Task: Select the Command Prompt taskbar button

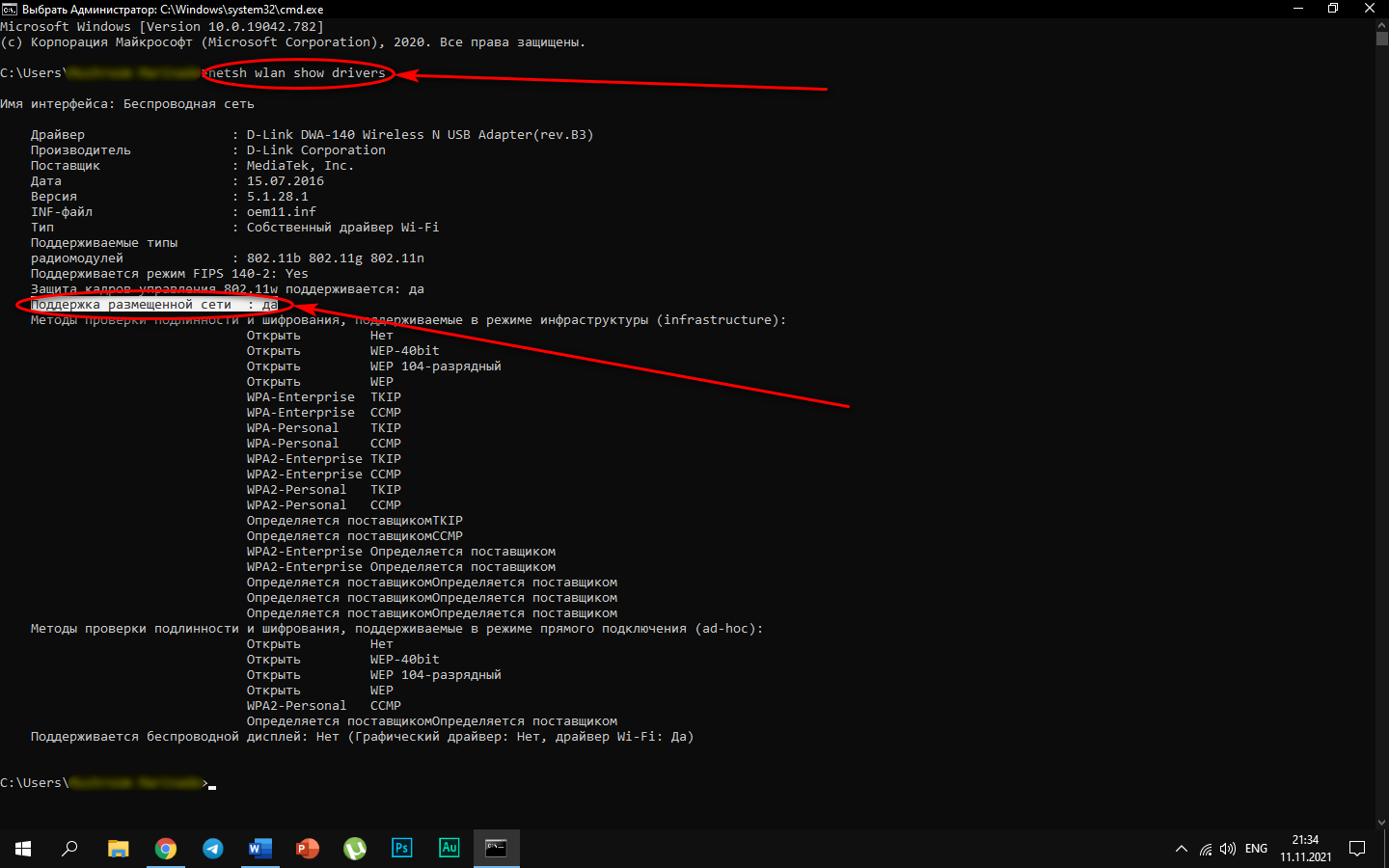Action: 496,849
